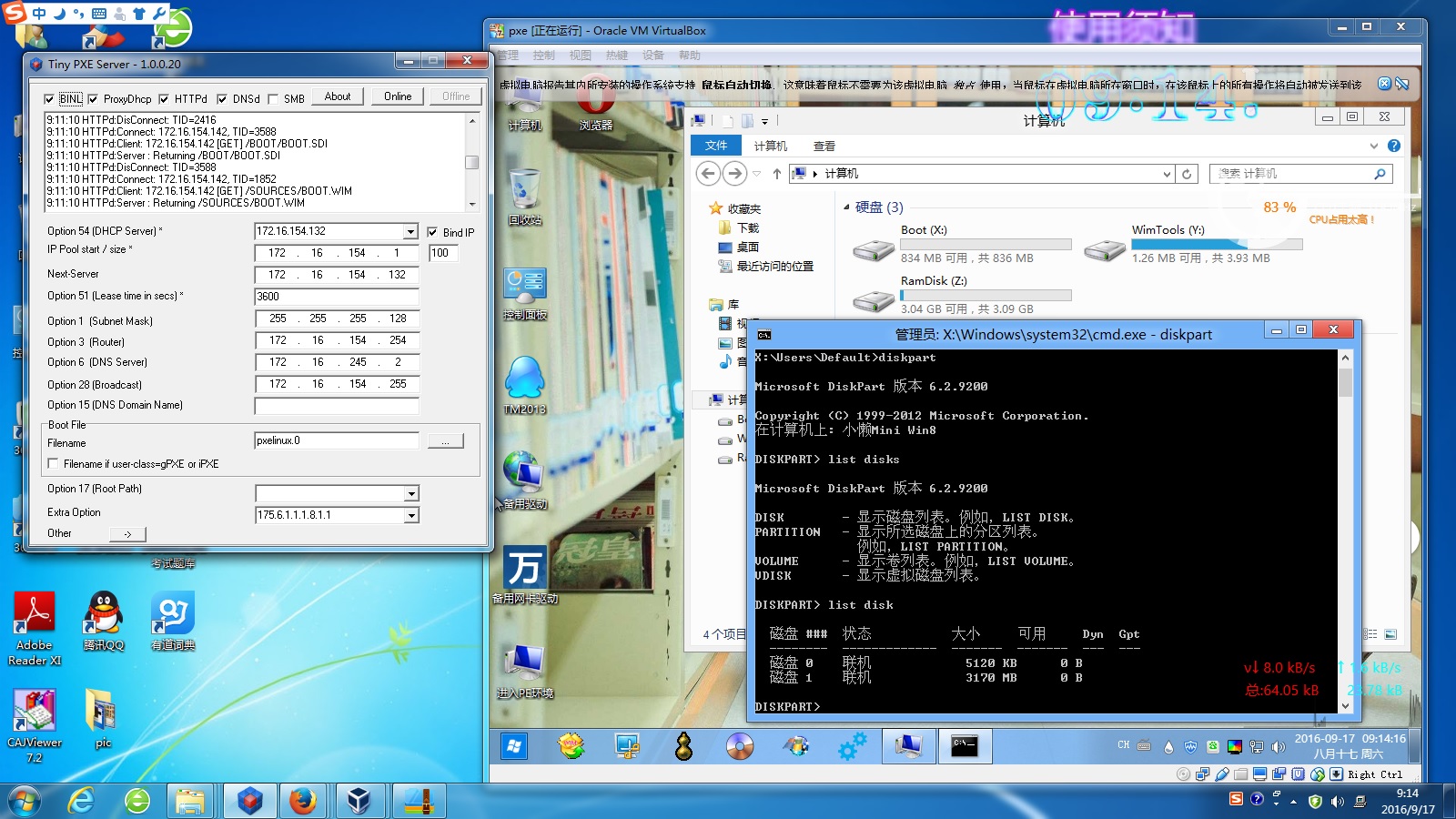
Task: Click the Online button
Action: click(x=398, y=96)
